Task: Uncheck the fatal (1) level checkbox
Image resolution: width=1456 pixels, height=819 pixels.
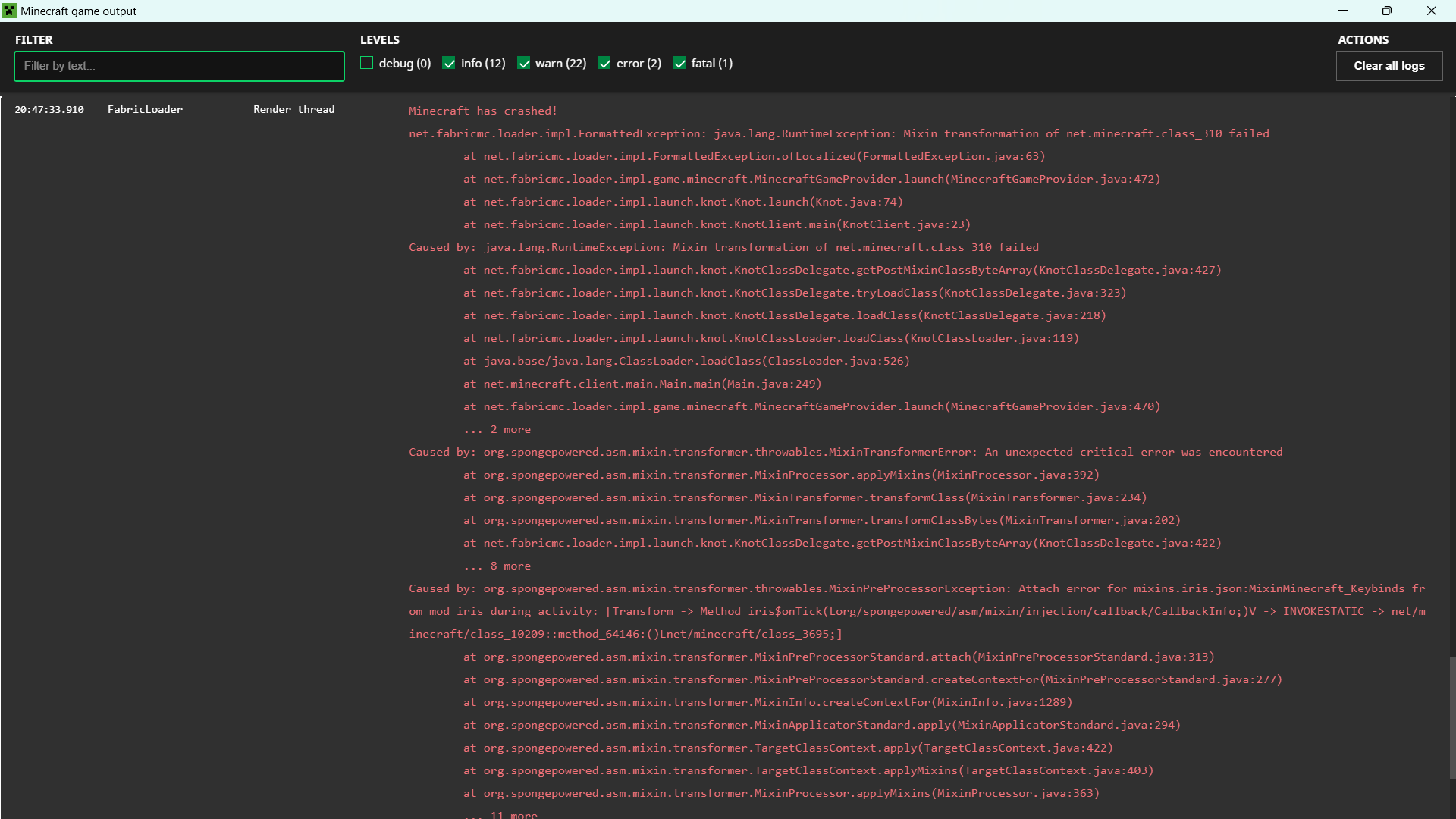Action: click(679, 63)
